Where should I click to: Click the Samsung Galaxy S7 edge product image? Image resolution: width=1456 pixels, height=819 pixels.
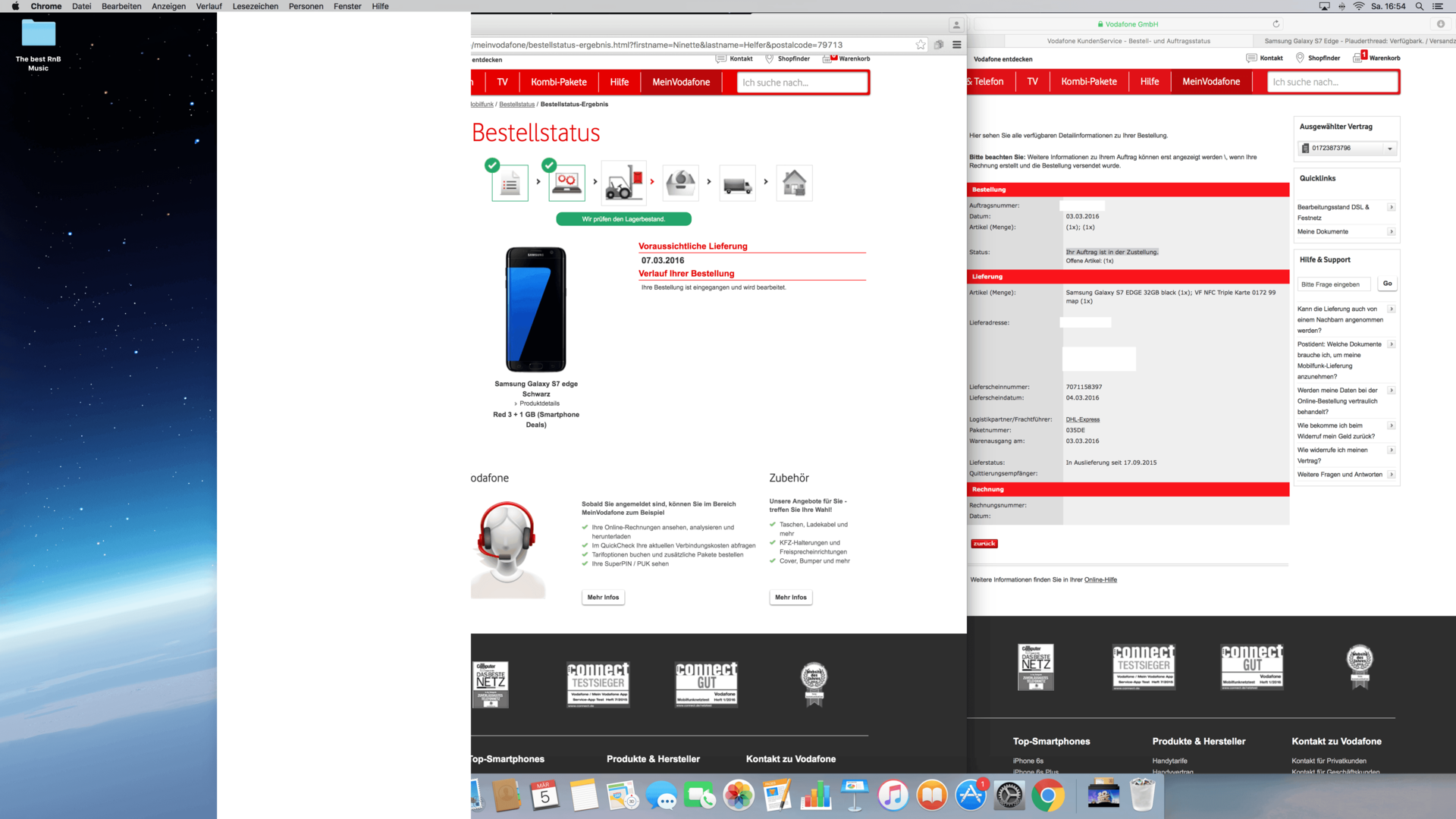click(536, 309)
